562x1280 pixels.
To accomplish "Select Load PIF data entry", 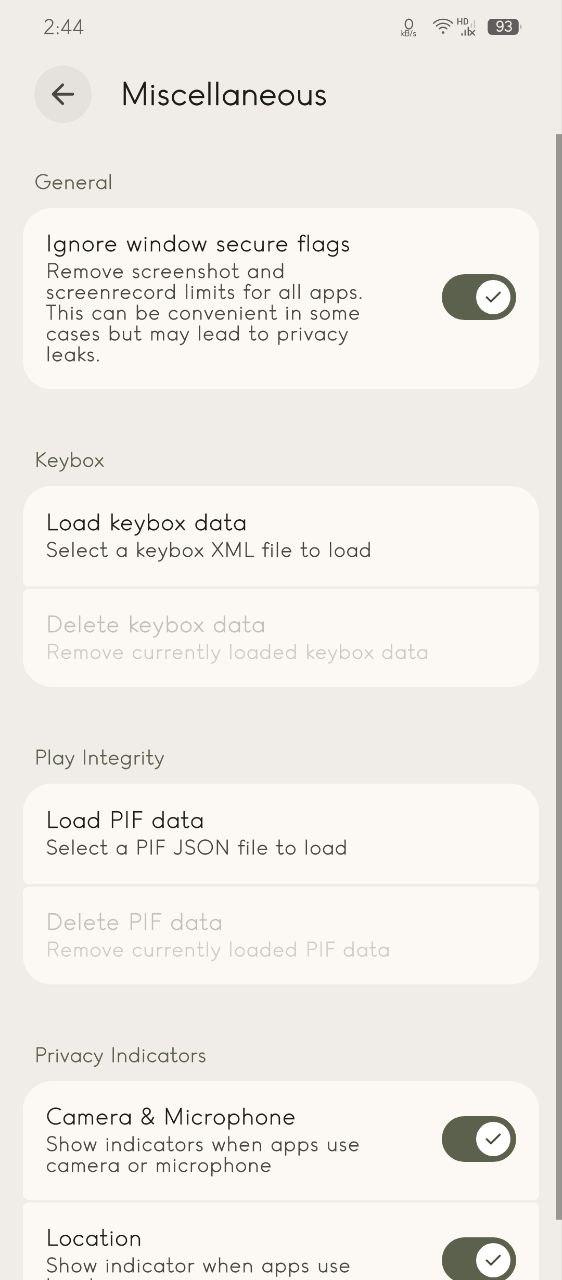I will [281, 833].
